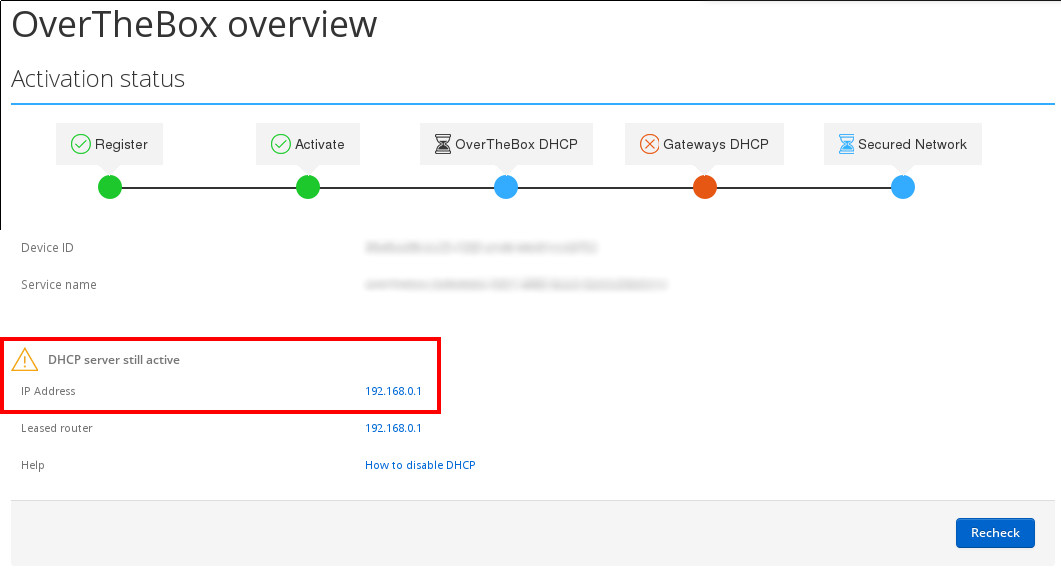Image resolution: width=1061 pixels, height=580 pixels.
Task: Click the yellow warning triangle icon
Action: (25, 360)
